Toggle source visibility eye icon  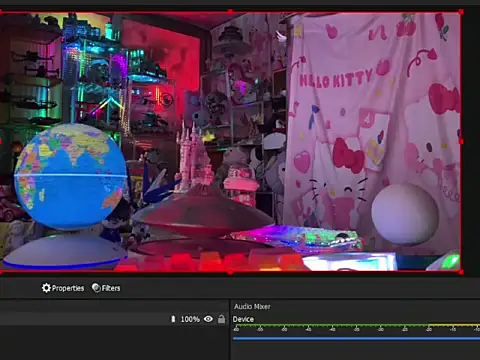[208, 319]
